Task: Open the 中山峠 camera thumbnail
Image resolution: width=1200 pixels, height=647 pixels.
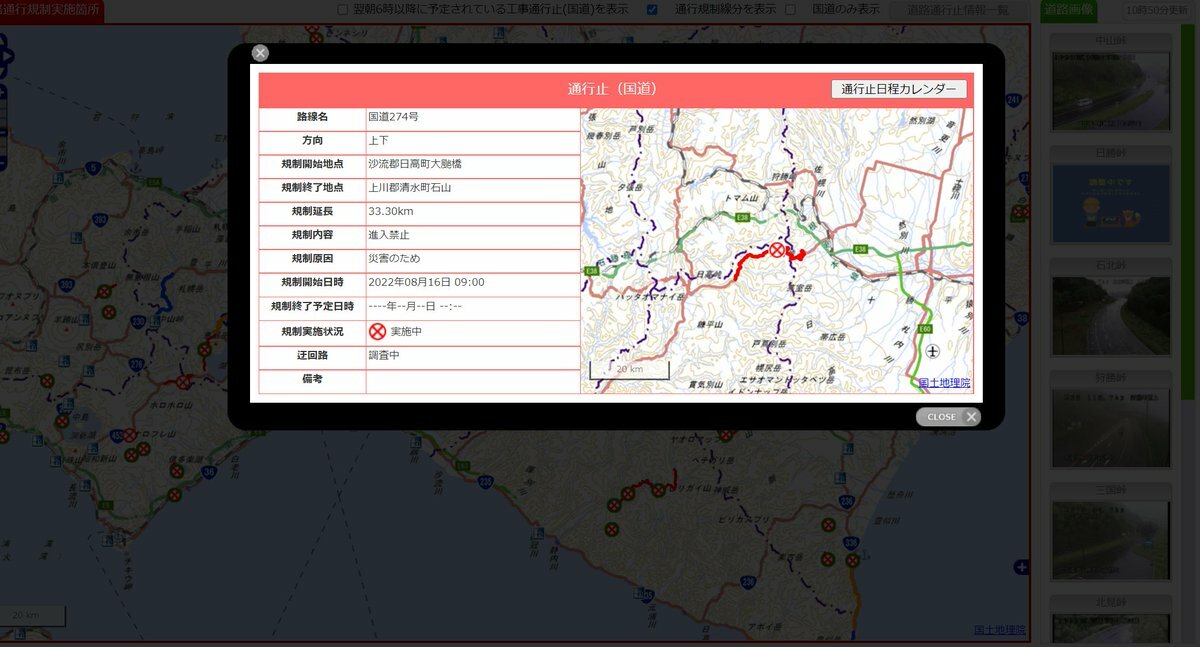Action: click(x=1110, y=90)
